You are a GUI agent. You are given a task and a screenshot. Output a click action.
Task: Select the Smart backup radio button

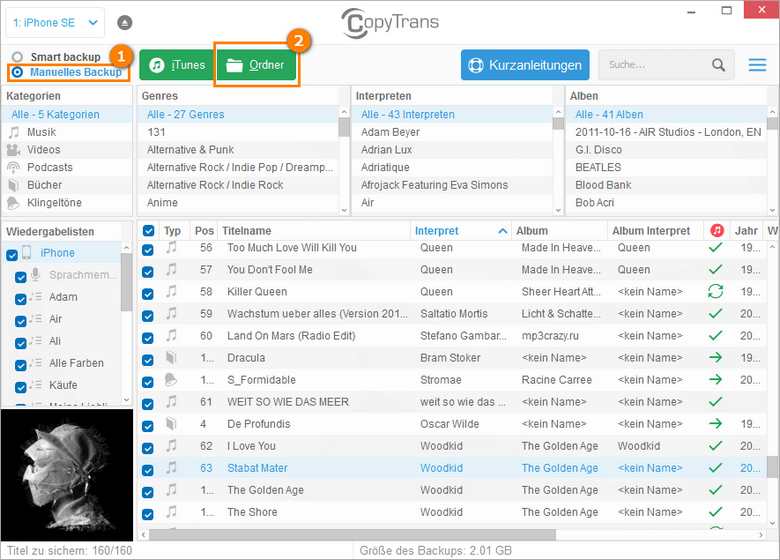coord(17,57)
